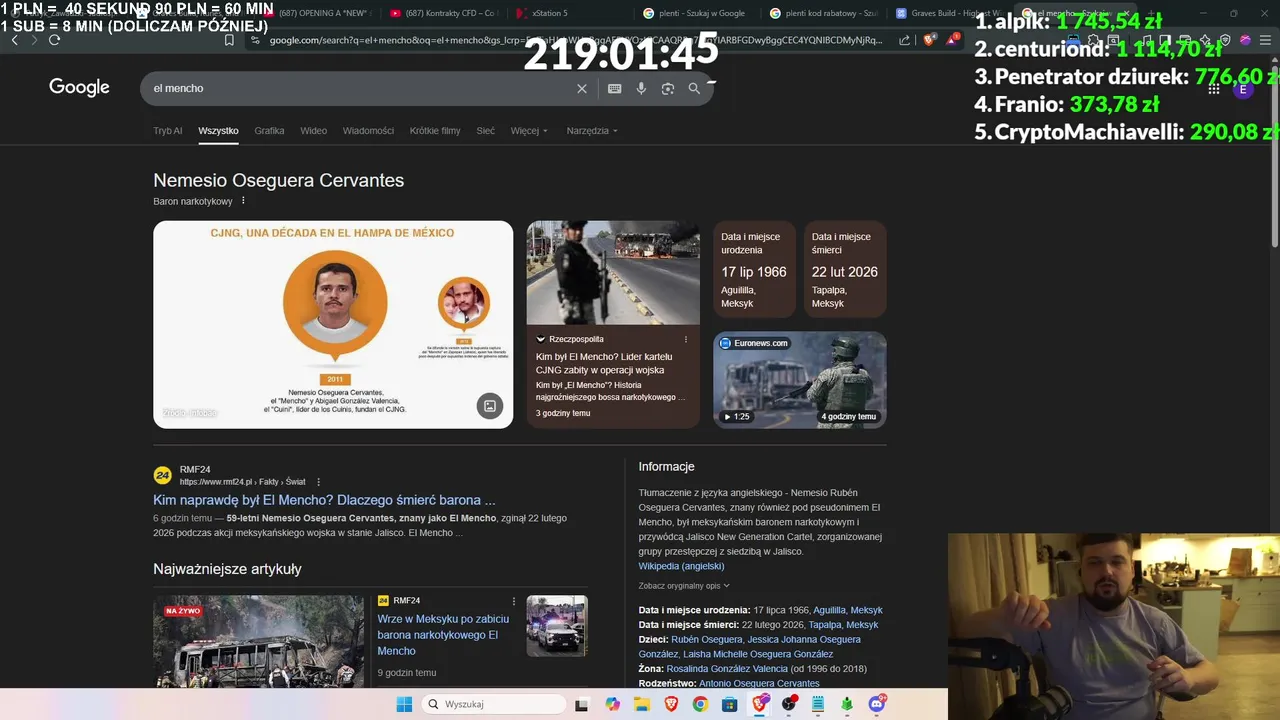Switch to the plenti kod rabatowy tab
Screen dimensions: 1280x720
click(x=824, y=13)
